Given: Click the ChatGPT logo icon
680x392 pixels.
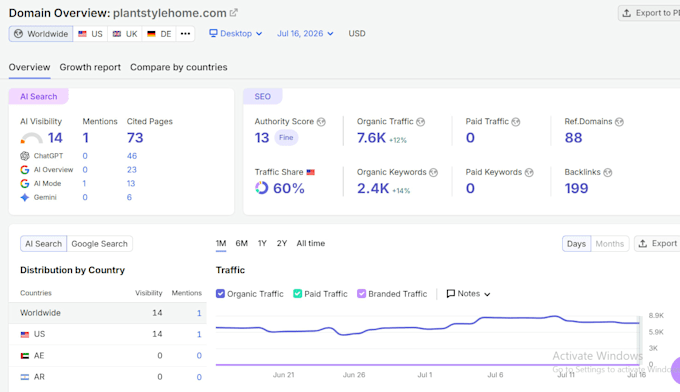Looking at the screenshot, I should [x=25, y=156].
